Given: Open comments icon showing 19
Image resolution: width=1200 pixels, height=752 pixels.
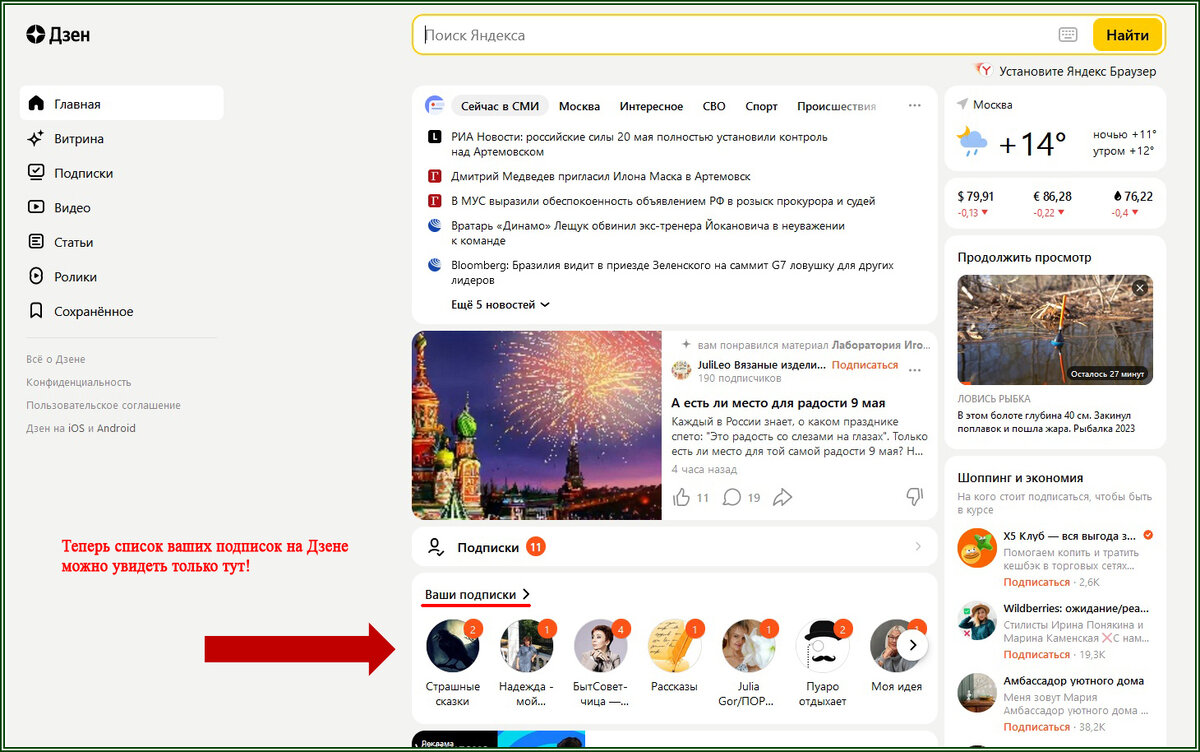Looking at the screenshot, I should click(732, 497).
